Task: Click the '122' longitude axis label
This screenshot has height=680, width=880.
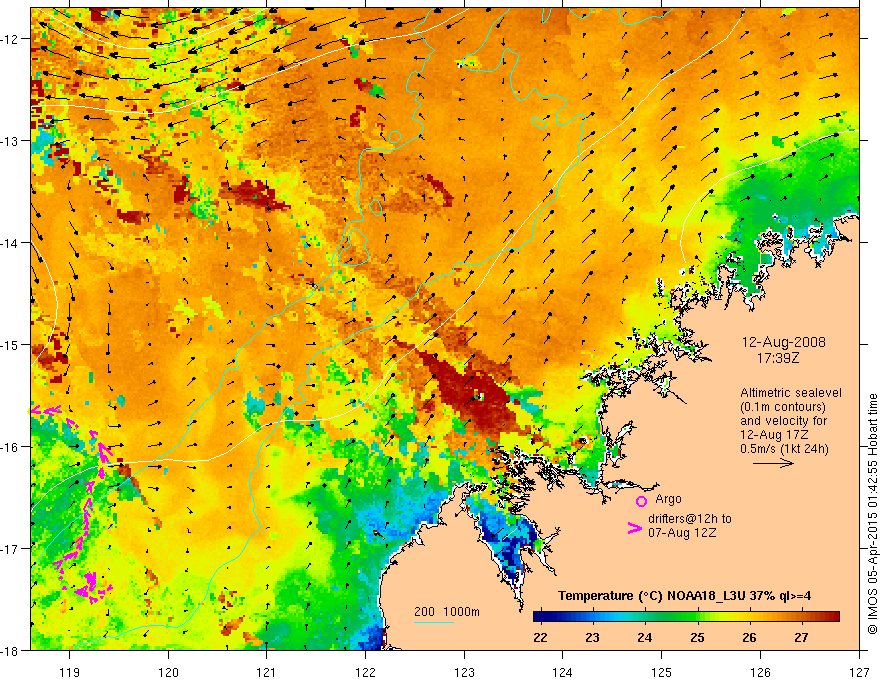Action: click(366, 672)
